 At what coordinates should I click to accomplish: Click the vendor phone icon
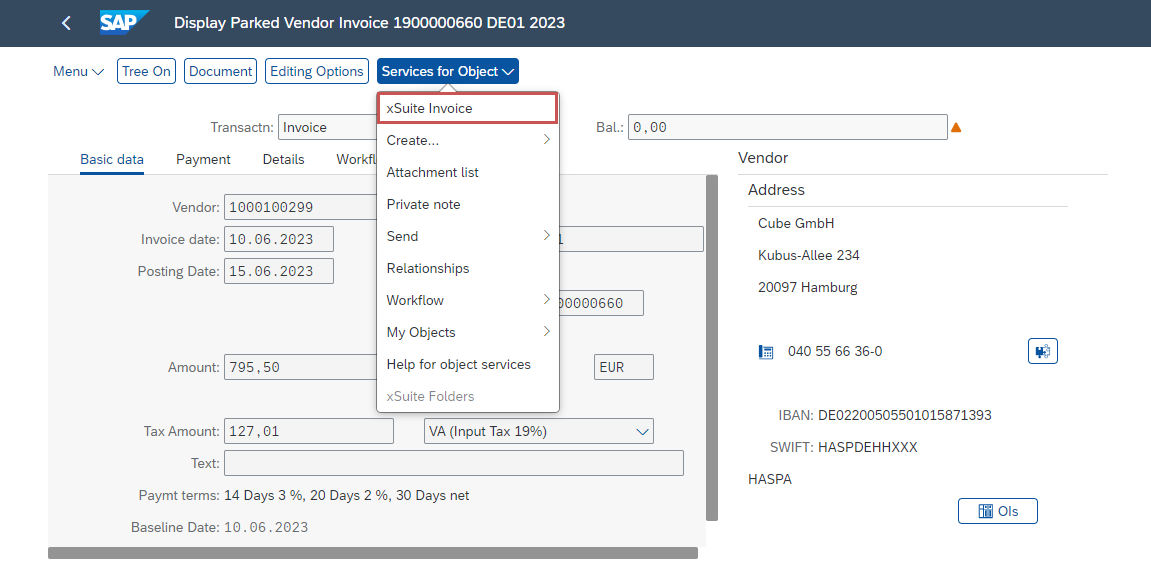[766, 352]
